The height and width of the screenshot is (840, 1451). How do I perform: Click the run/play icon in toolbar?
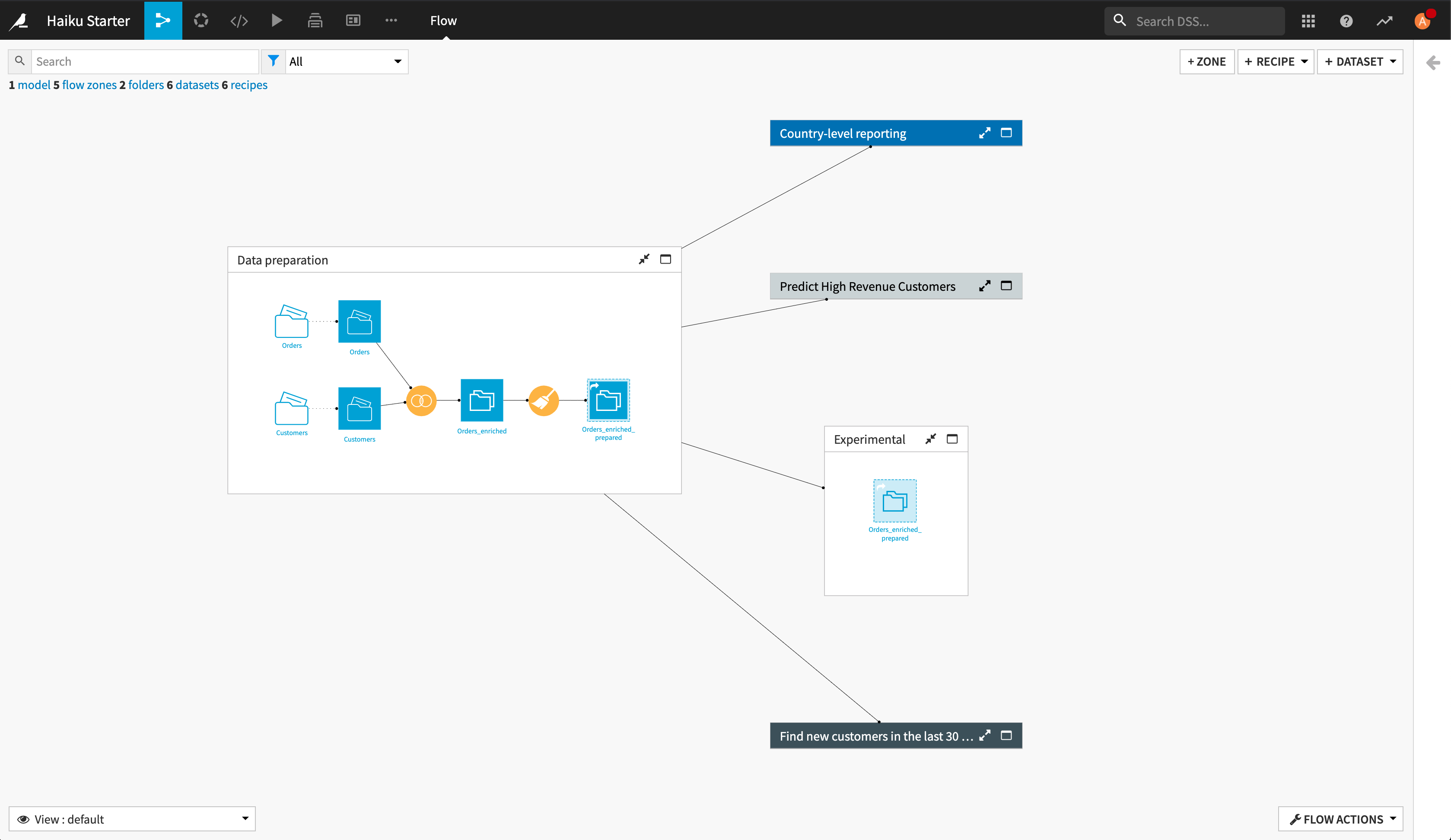point(277,20)
